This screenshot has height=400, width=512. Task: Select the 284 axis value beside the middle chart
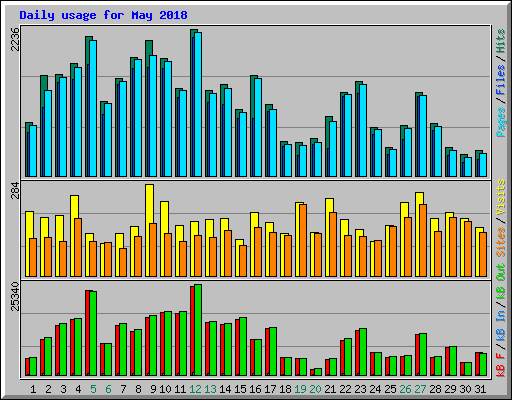point(15,190)
